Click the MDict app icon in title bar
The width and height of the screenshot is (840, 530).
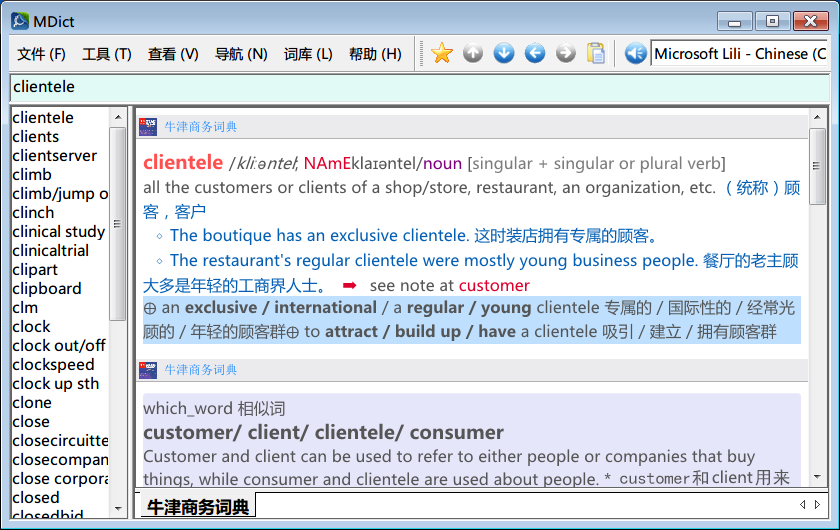[x=20, y=21]
